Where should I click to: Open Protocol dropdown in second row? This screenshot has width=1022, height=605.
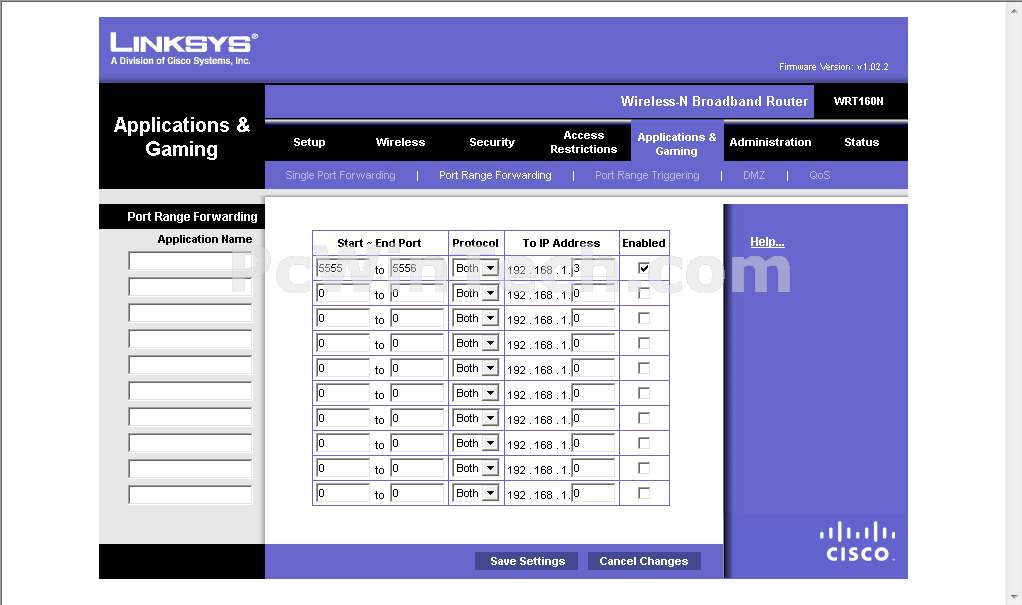[476, 293]
